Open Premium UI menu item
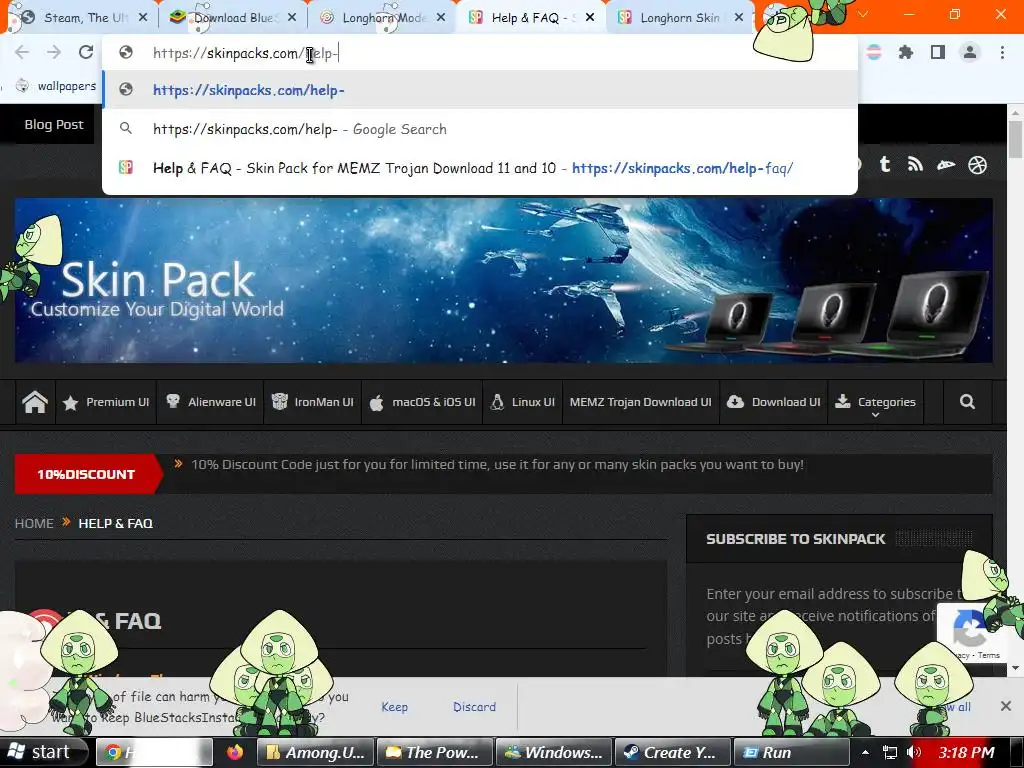Viewport: 1024px width, 768px height. click(106, 402)
